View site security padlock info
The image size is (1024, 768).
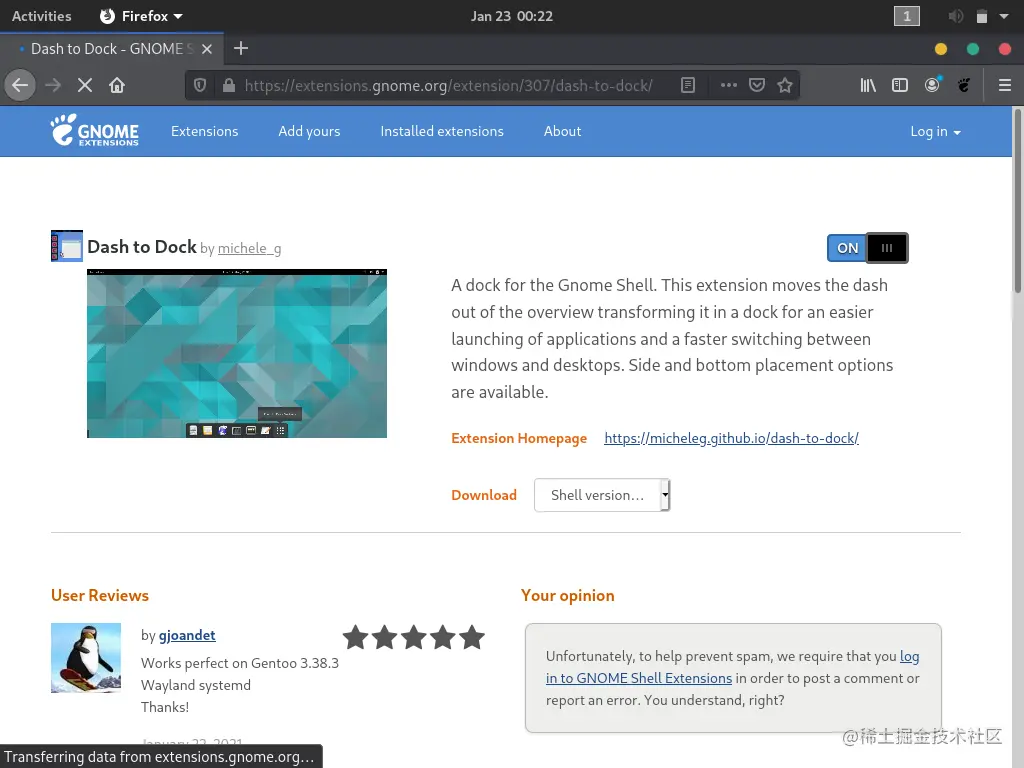(229, 86)
